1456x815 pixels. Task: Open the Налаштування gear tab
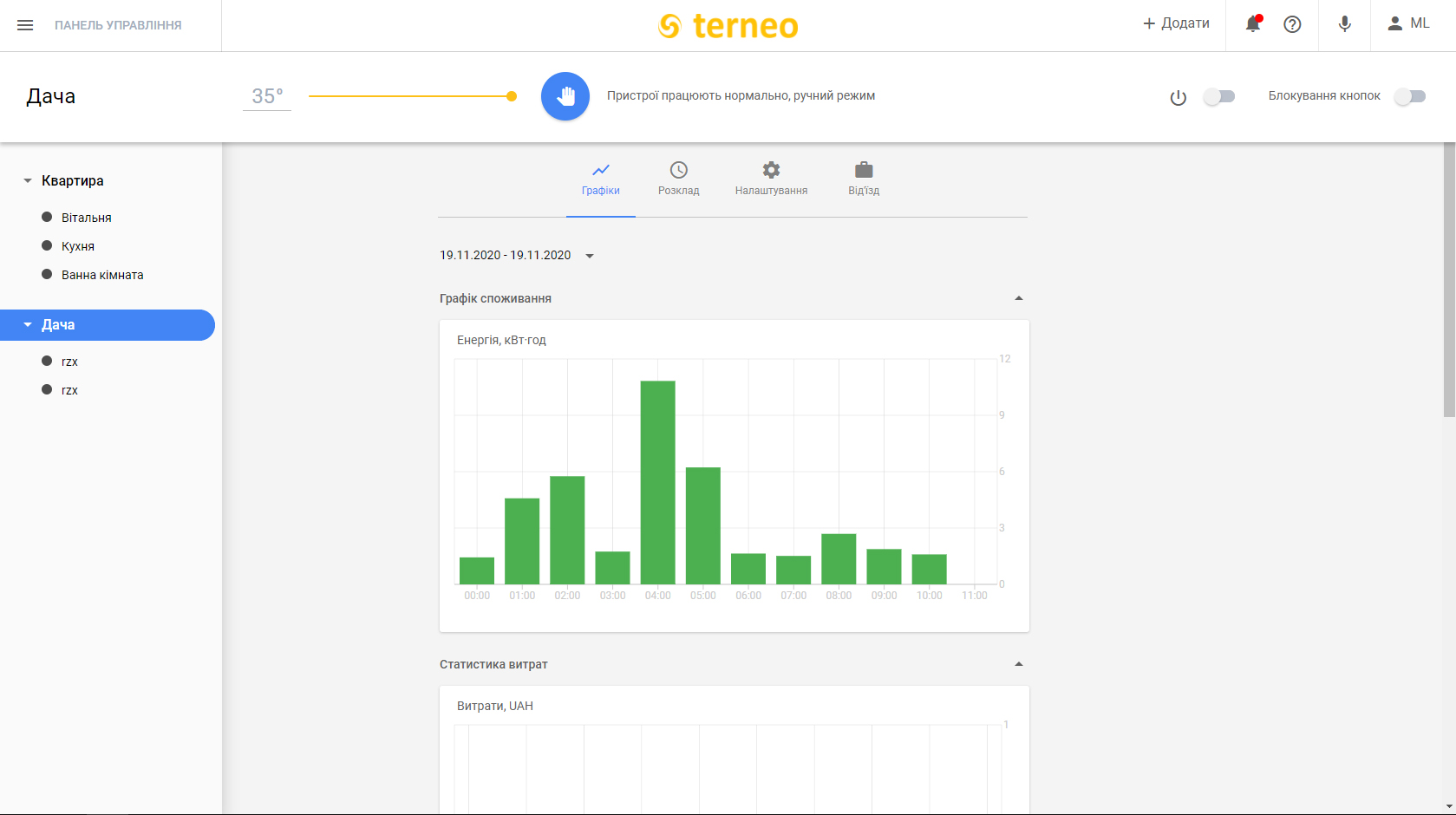click(x=771, y=178)
